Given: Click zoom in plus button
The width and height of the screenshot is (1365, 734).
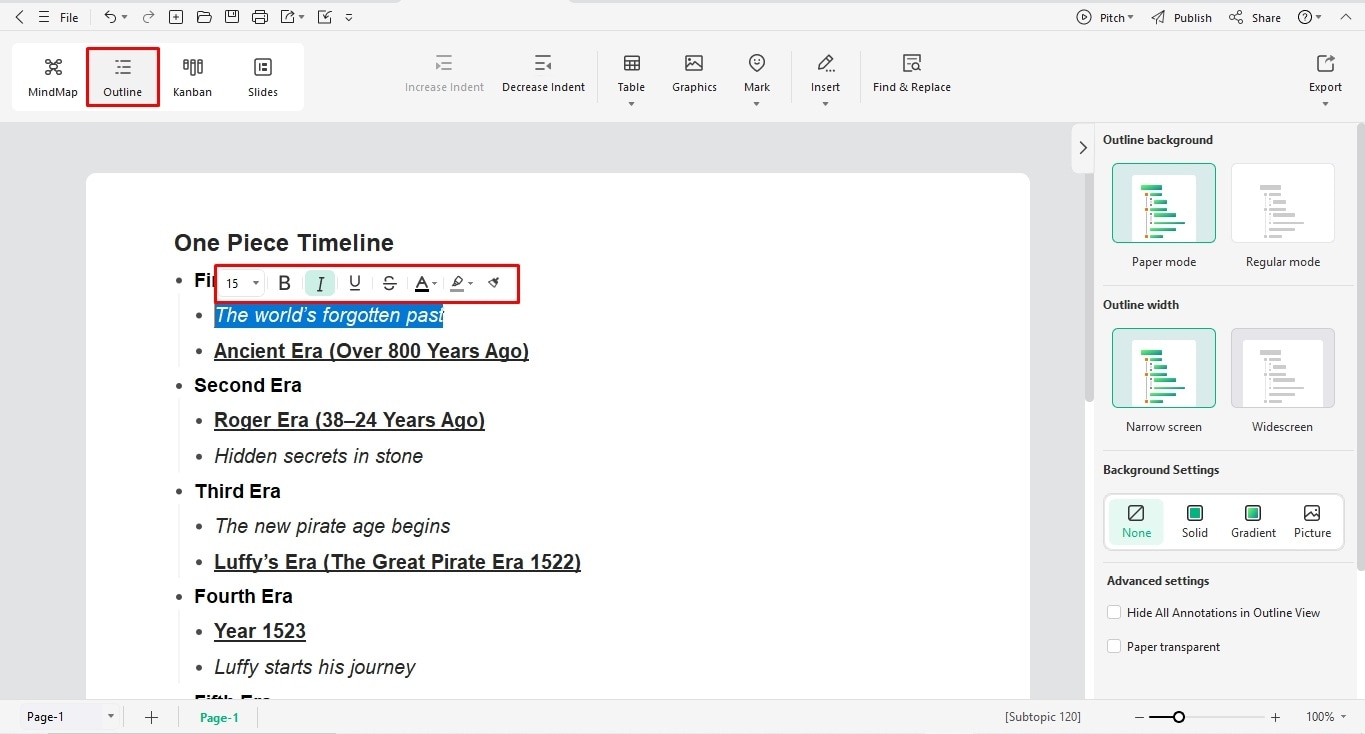Looking at the screenshot, I should 1275,717.
